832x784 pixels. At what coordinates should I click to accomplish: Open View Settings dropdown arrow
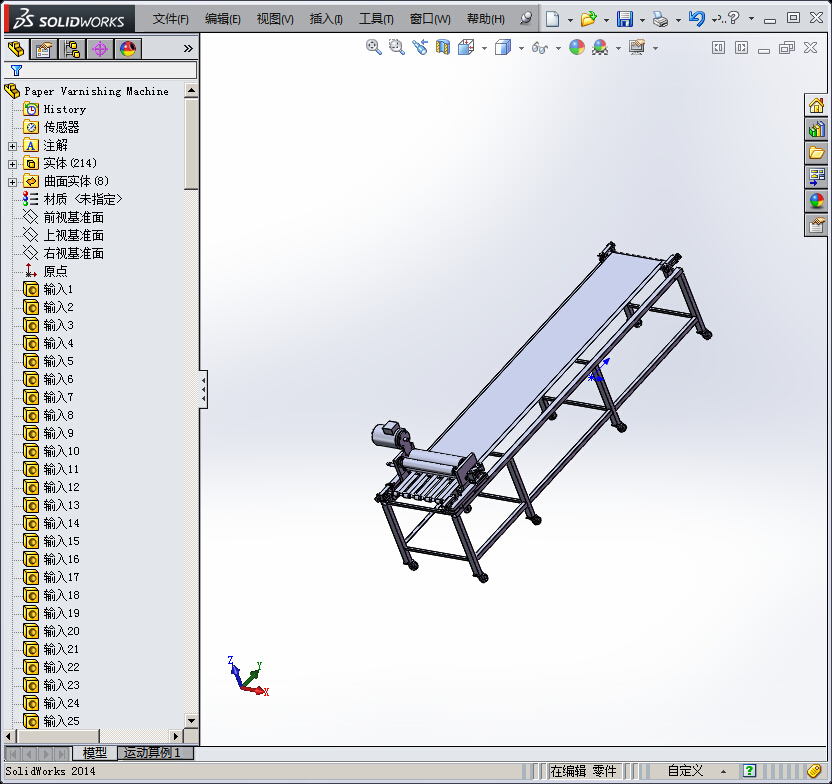(x=655, y=48)
